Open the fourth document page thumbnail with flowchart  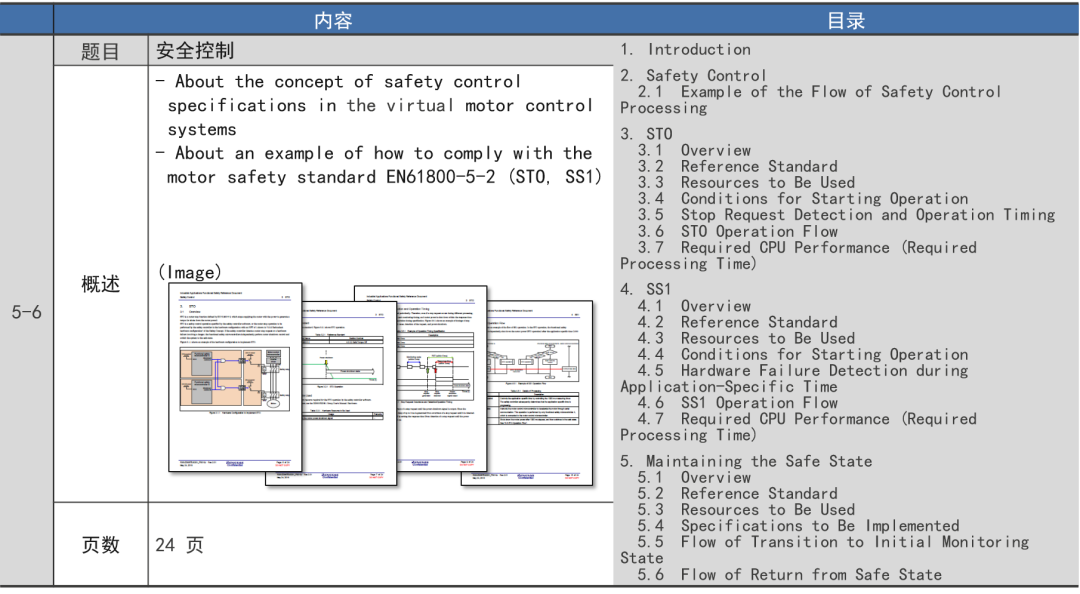click(x=541, y=393)
